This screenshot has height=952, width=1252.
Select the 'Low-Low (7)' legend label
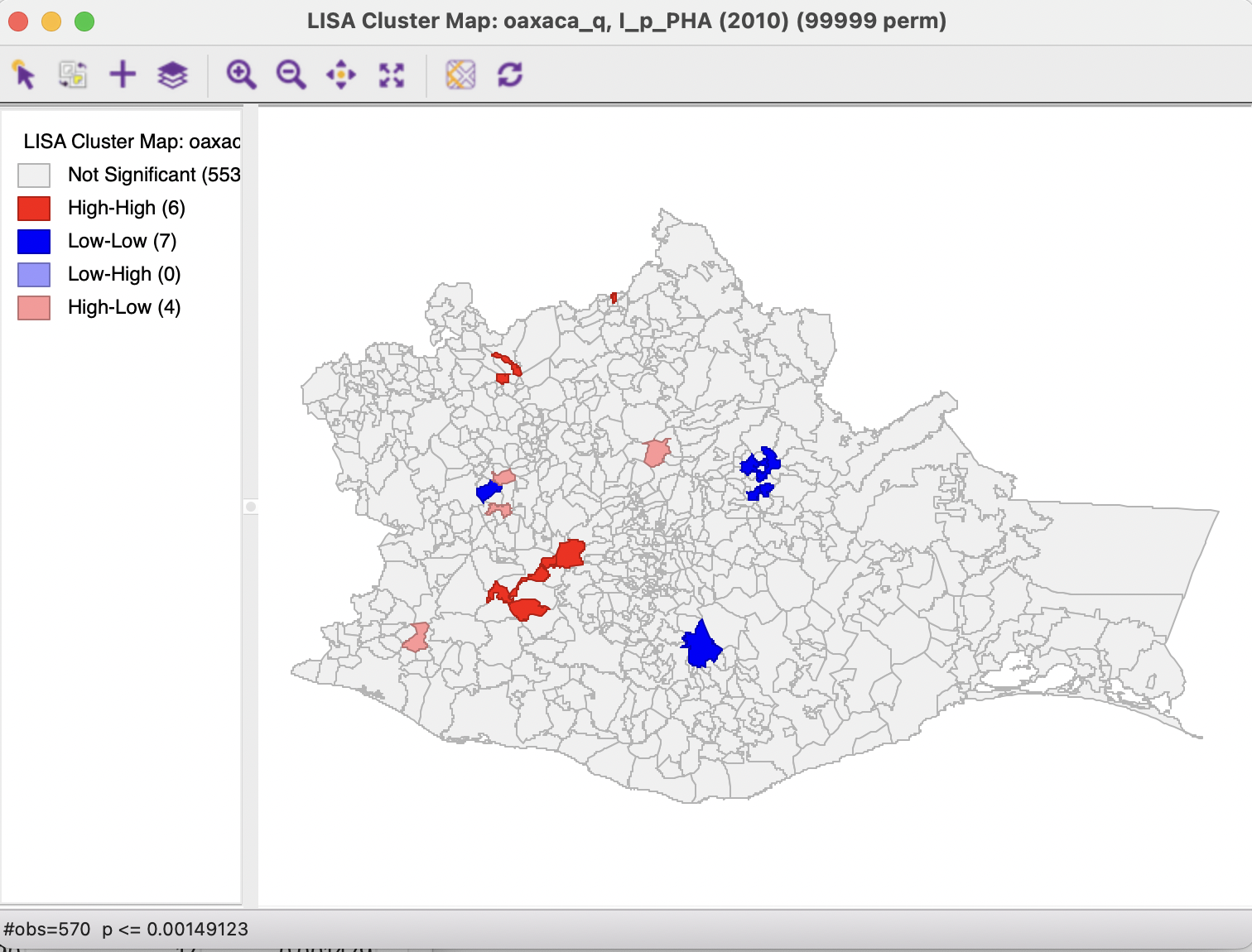[x=123, y=241]
